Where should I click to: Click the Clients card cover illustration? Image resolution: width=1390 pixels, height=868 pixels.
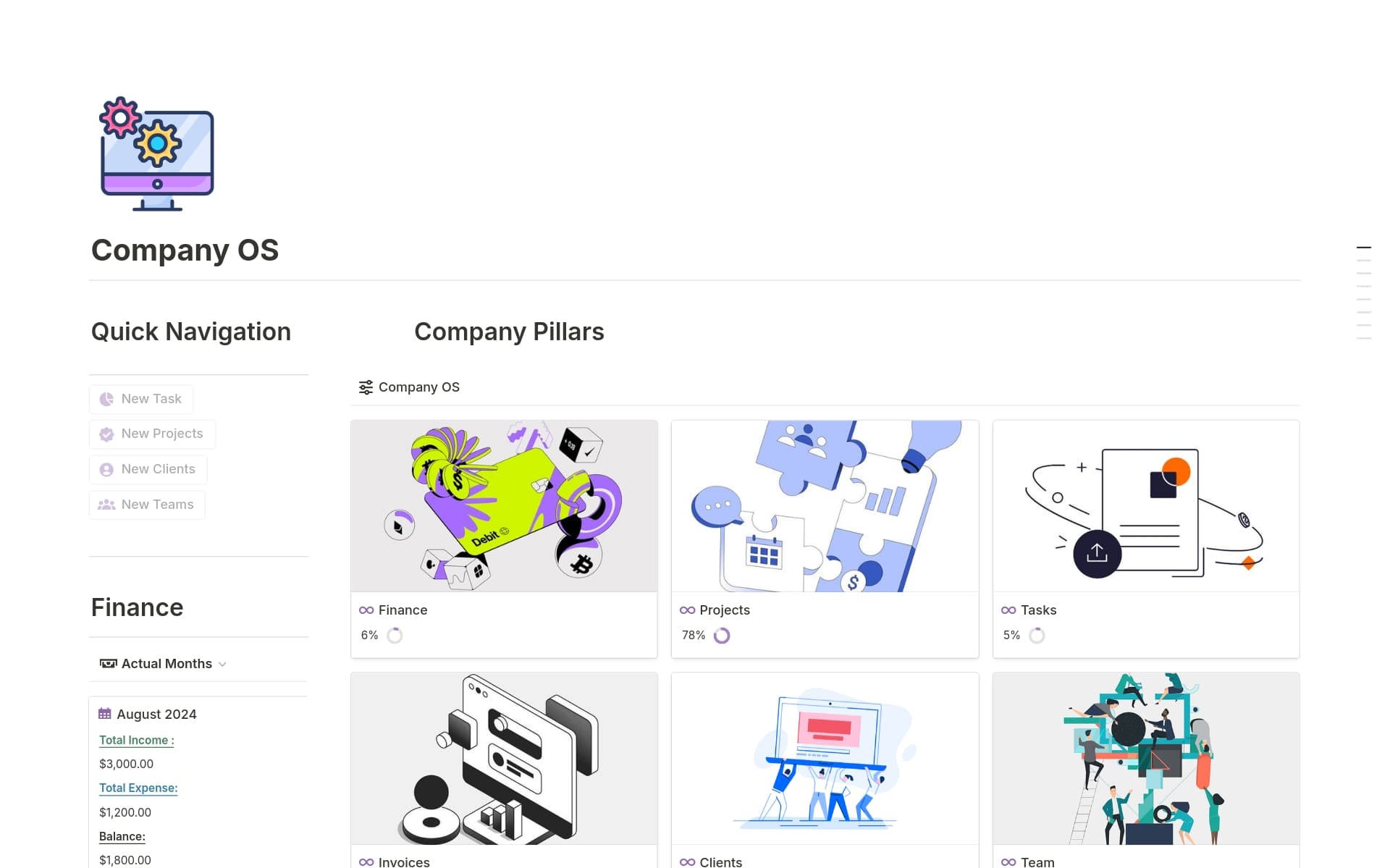[x=825, y=759]
